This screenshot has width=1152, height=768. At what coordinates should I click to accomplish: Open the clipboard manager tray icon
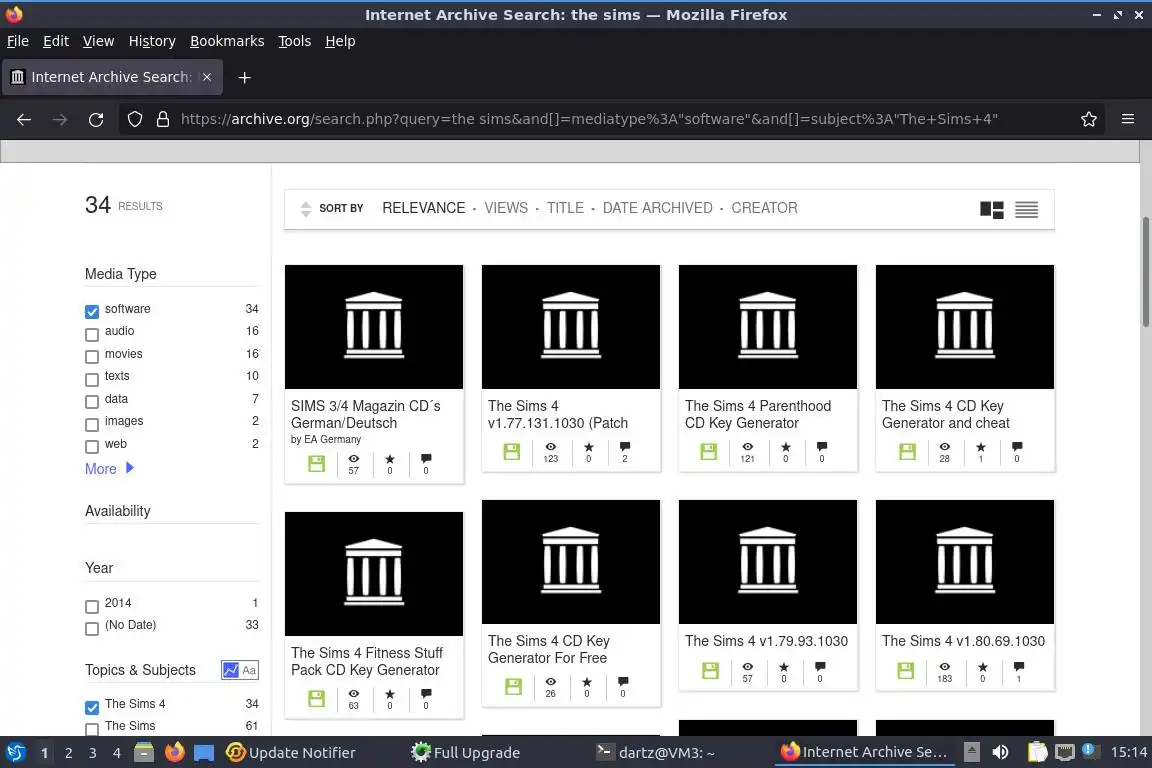tap(1037, 753)
